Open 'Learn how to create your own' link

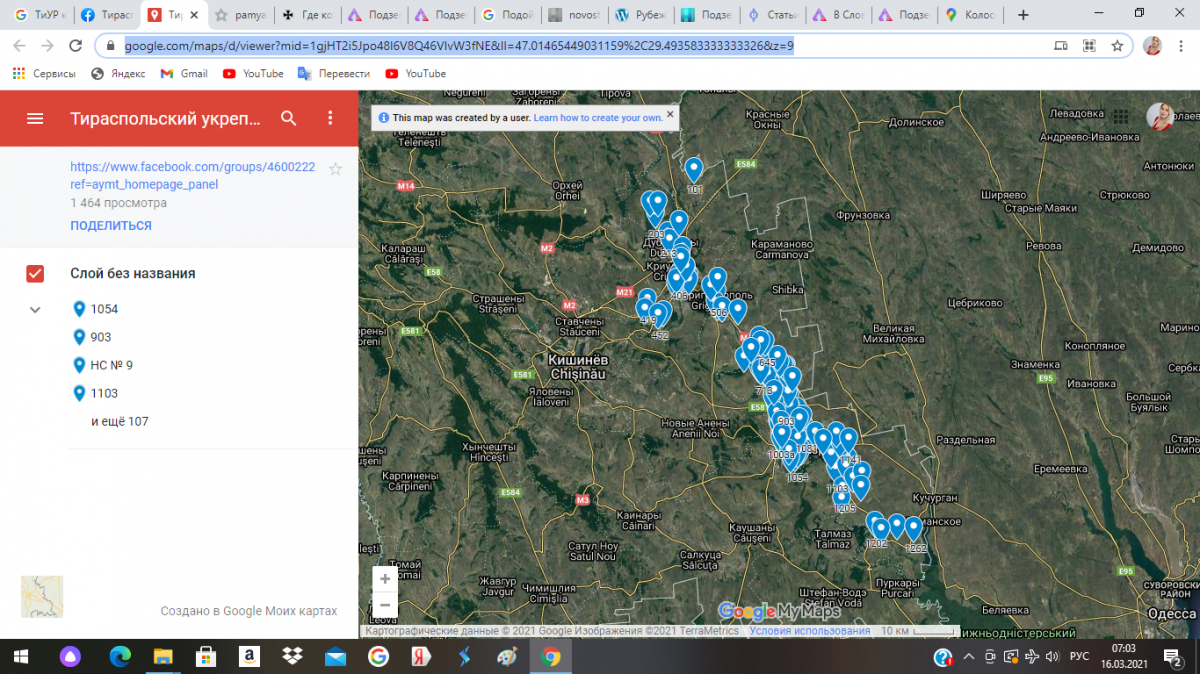coord(597,118)
